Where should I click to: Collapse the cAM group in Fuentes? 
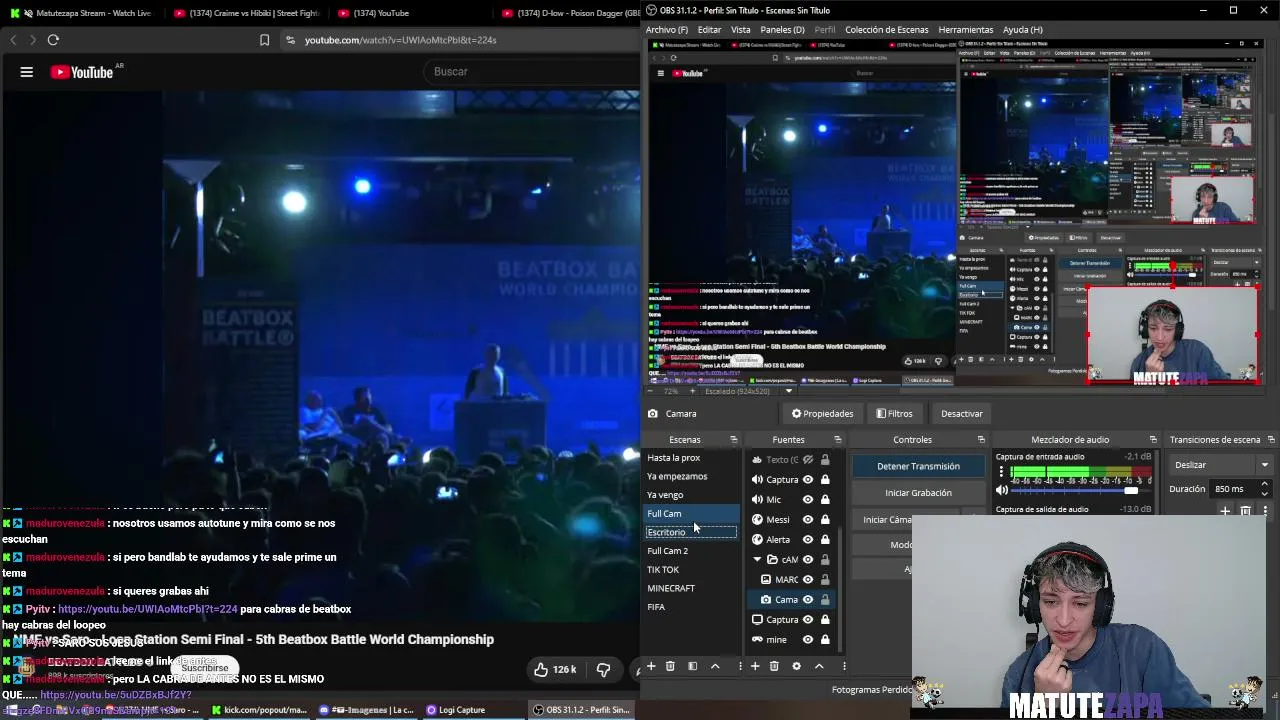pos(757,559)
